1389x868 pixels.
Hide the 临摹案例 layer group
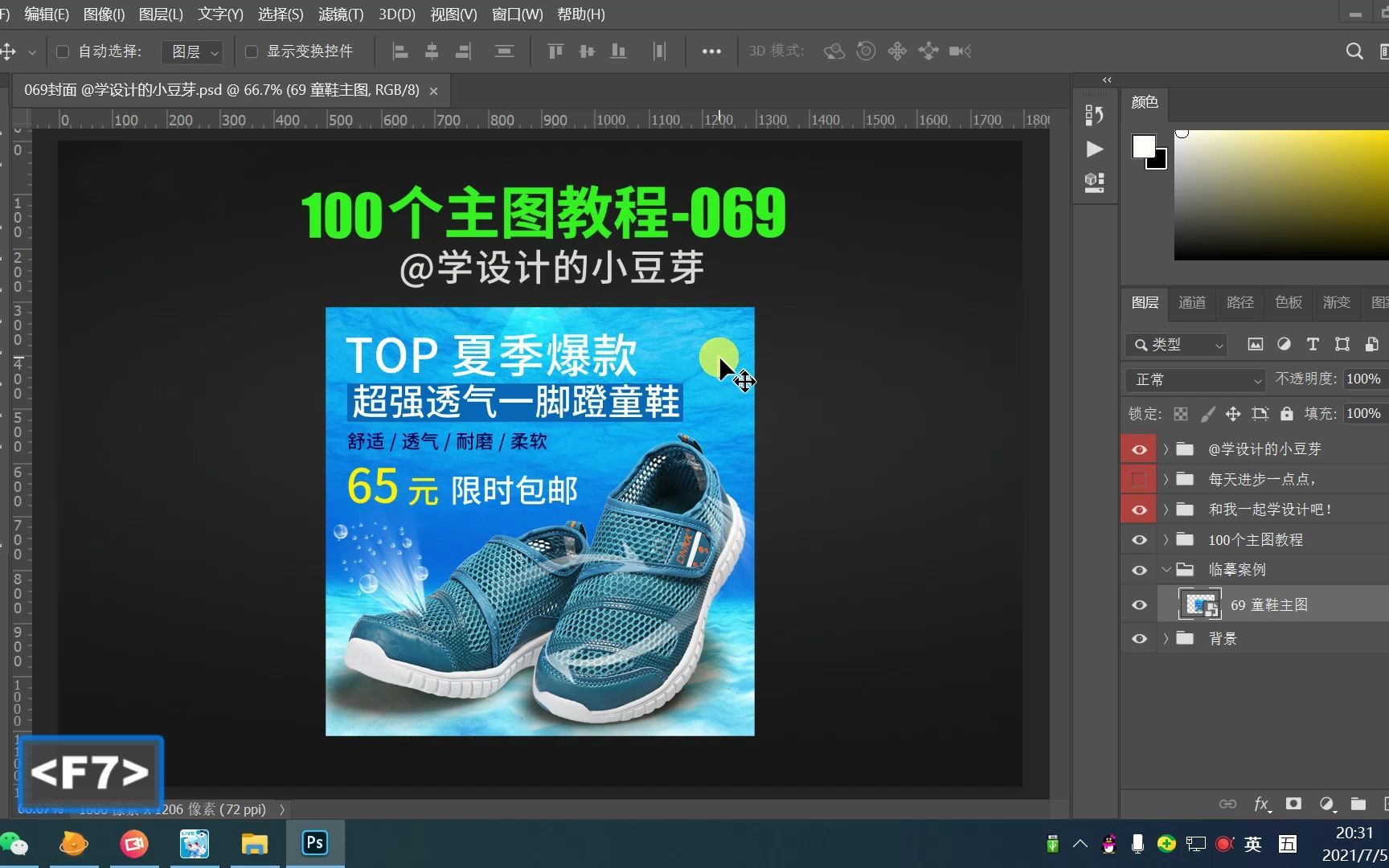[x=1138, y=570]
